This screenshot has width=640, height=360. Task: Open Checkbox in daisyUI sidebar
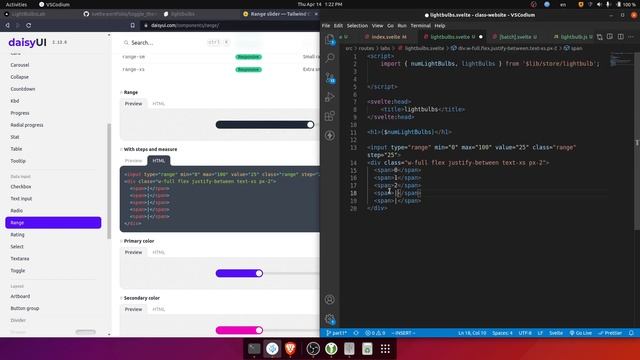point(21,187)
